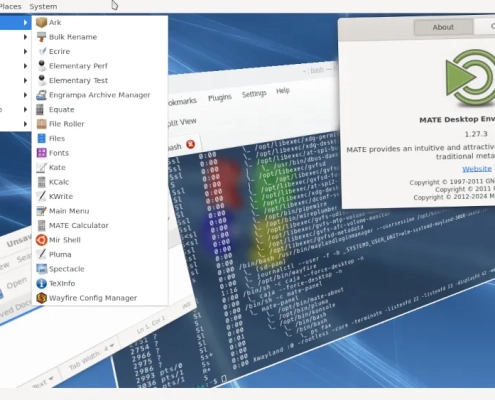Click the Engrampa Archive Manager icon
Image resolution: width=495 pixels, height=400 pixels.
tap(41, 95)
